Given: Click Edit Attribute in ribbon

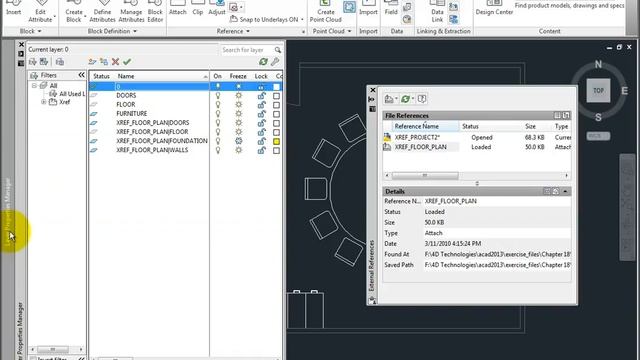Looking at the screenshot, I should click(40, 12).
